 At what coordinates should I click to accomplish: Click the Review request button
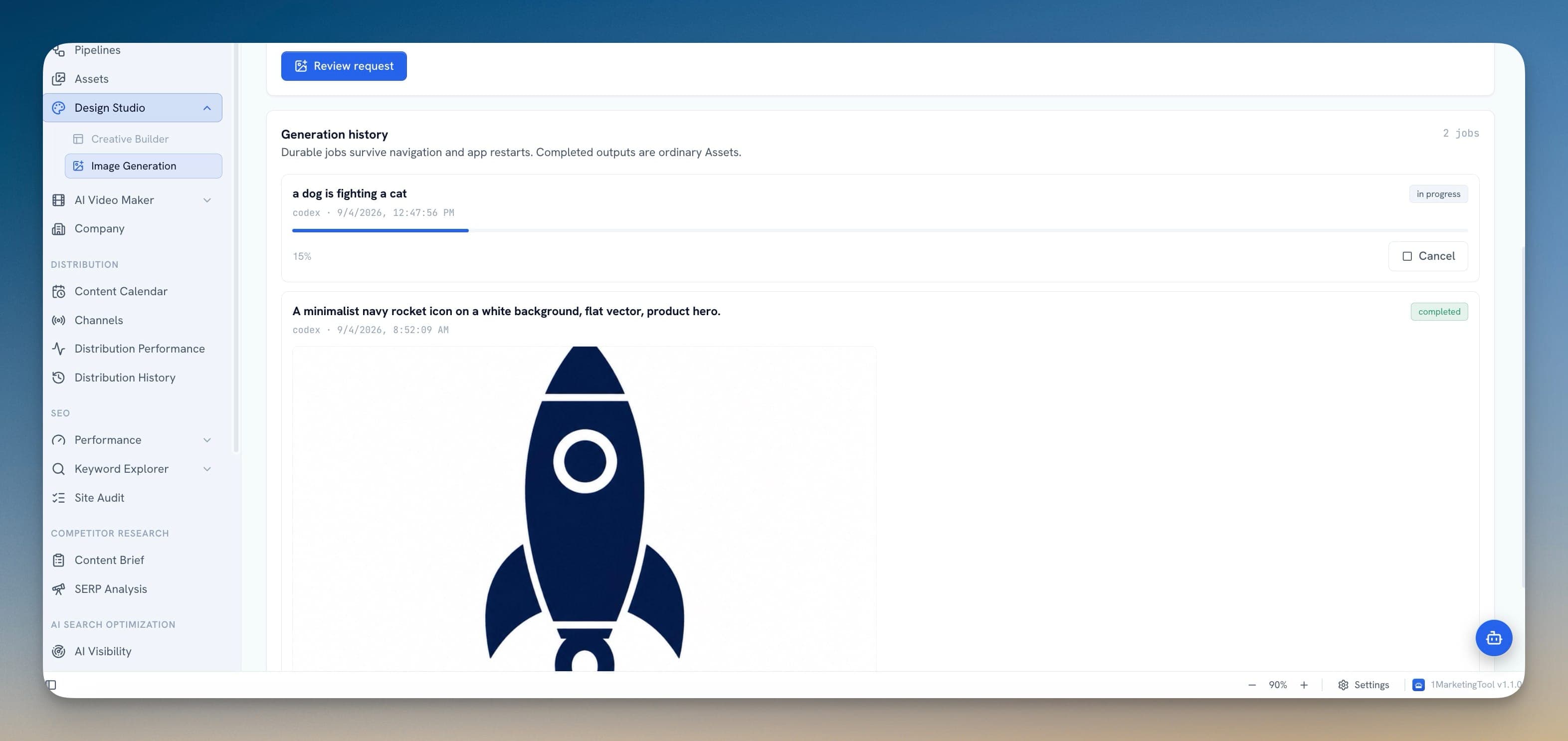point(343,66)
